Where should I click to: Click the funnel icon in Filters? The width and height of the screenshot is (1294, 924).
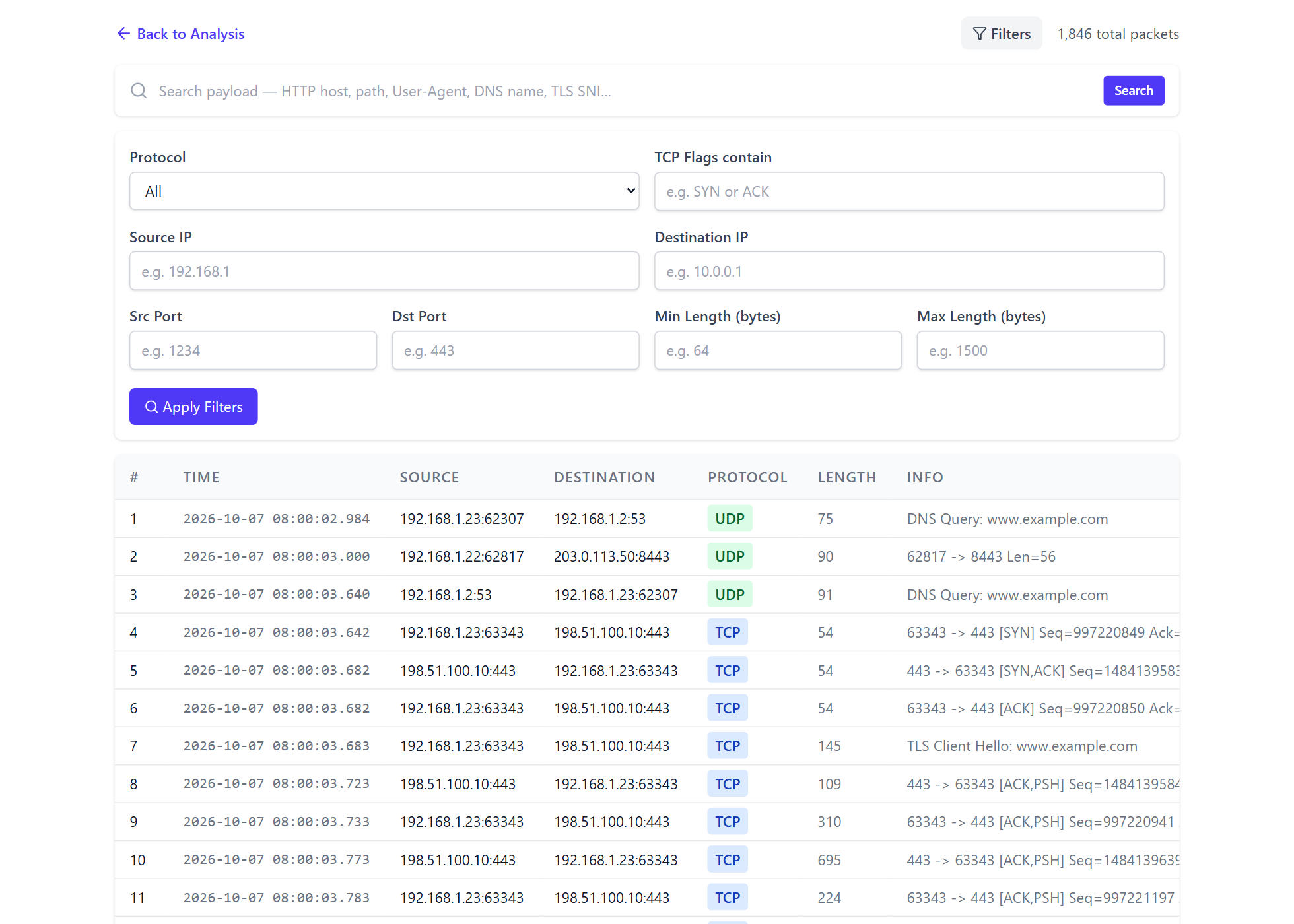980,34
